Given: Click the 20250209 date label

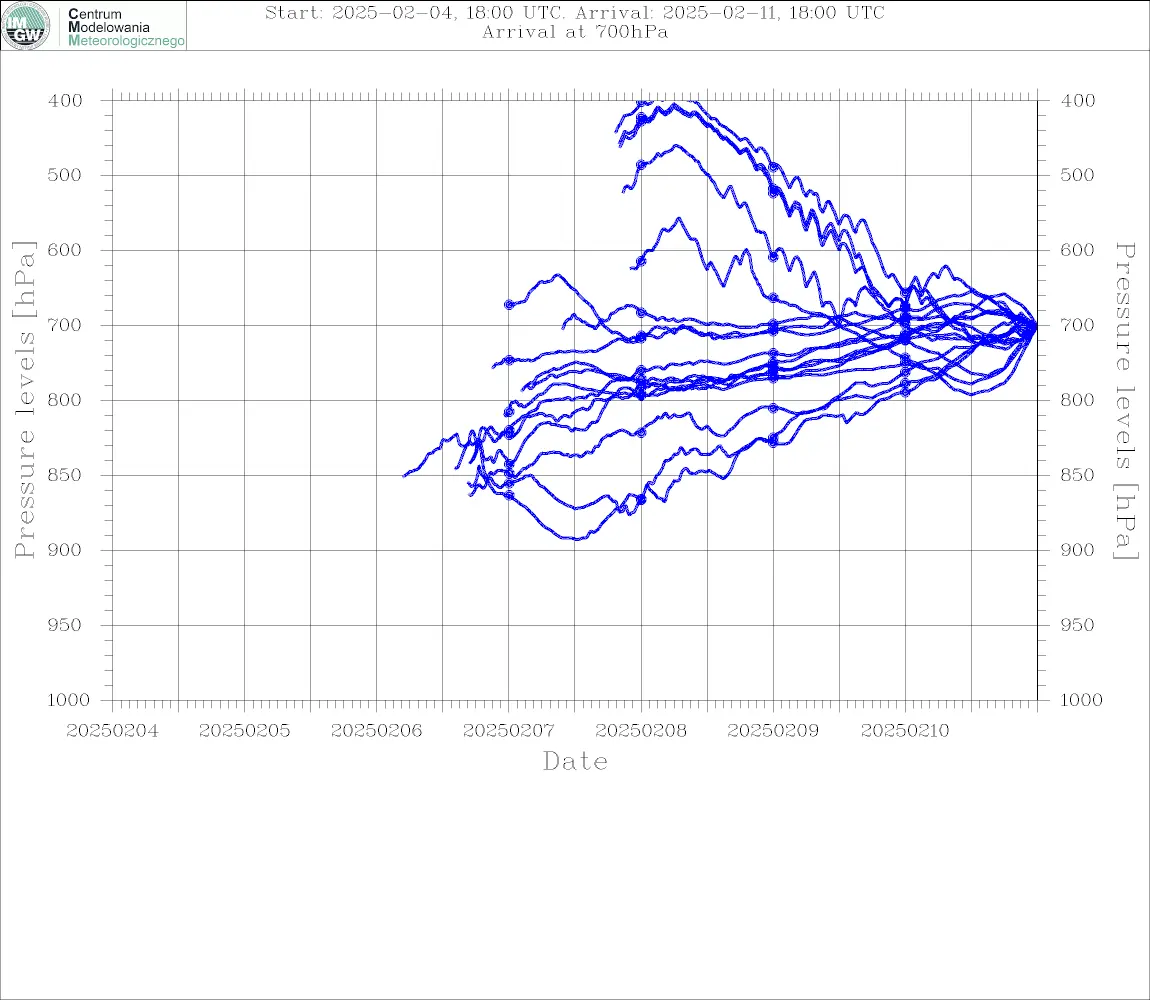Looking at the screenshot, I should [x=773, y=731].
